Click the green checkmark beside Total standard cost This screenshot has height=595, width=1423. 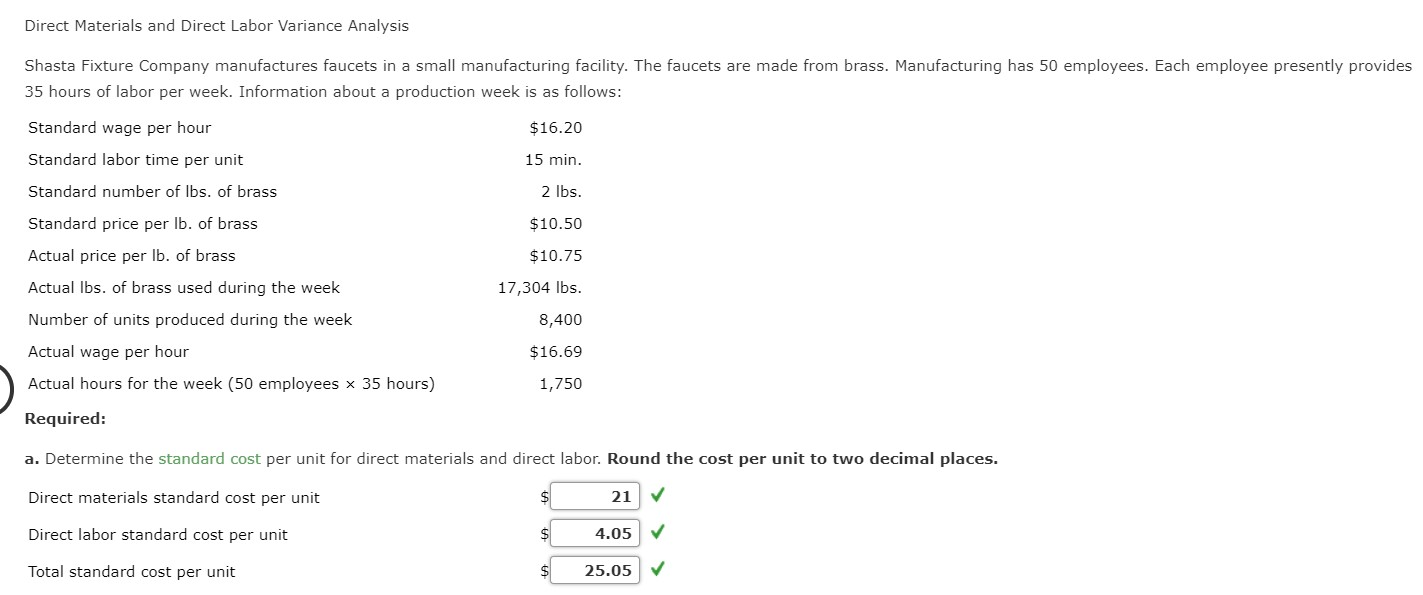657,570
